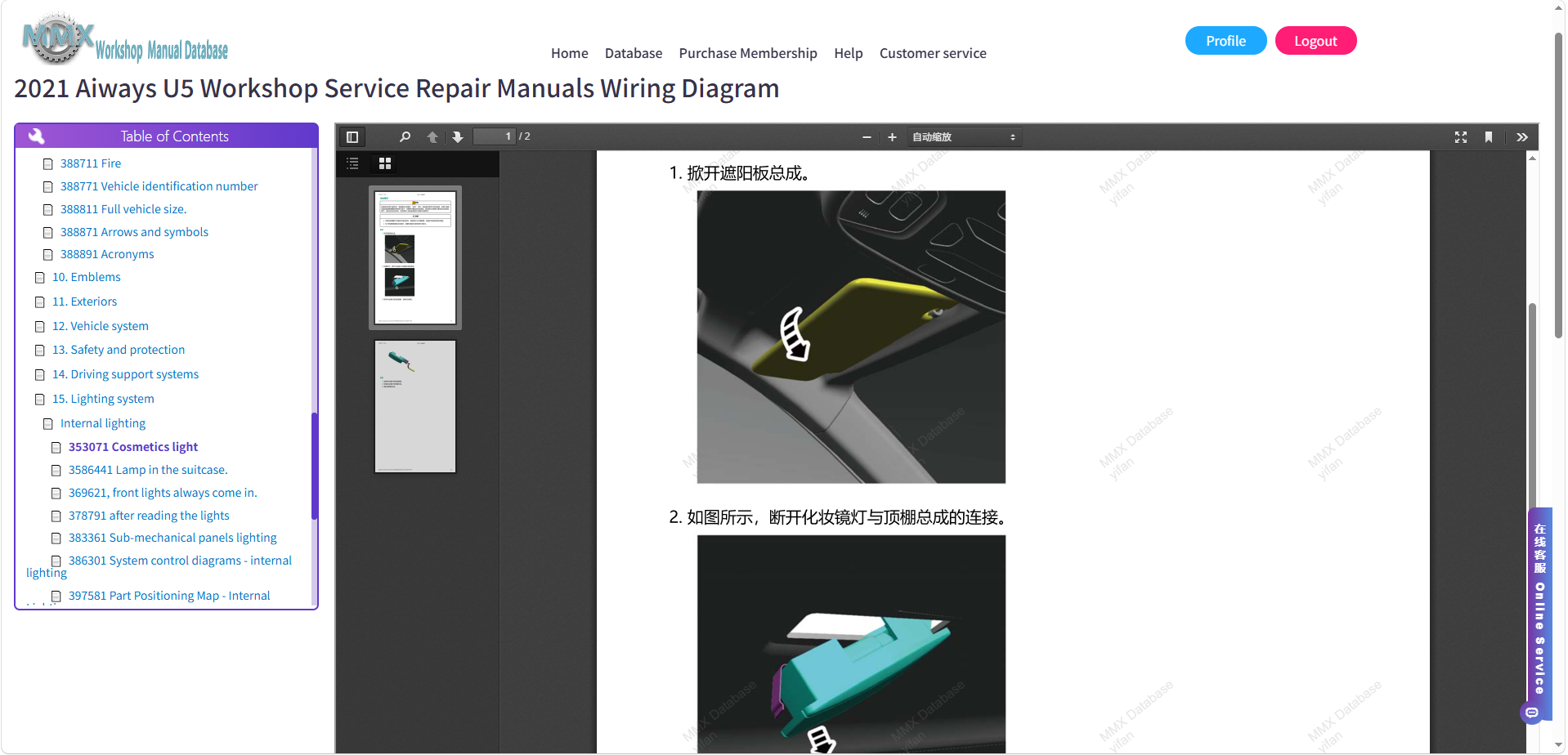The width and height of the screenshot is (1568, 755).
Task: Open the zoom level dropdown
Action: tap(964, 137)
